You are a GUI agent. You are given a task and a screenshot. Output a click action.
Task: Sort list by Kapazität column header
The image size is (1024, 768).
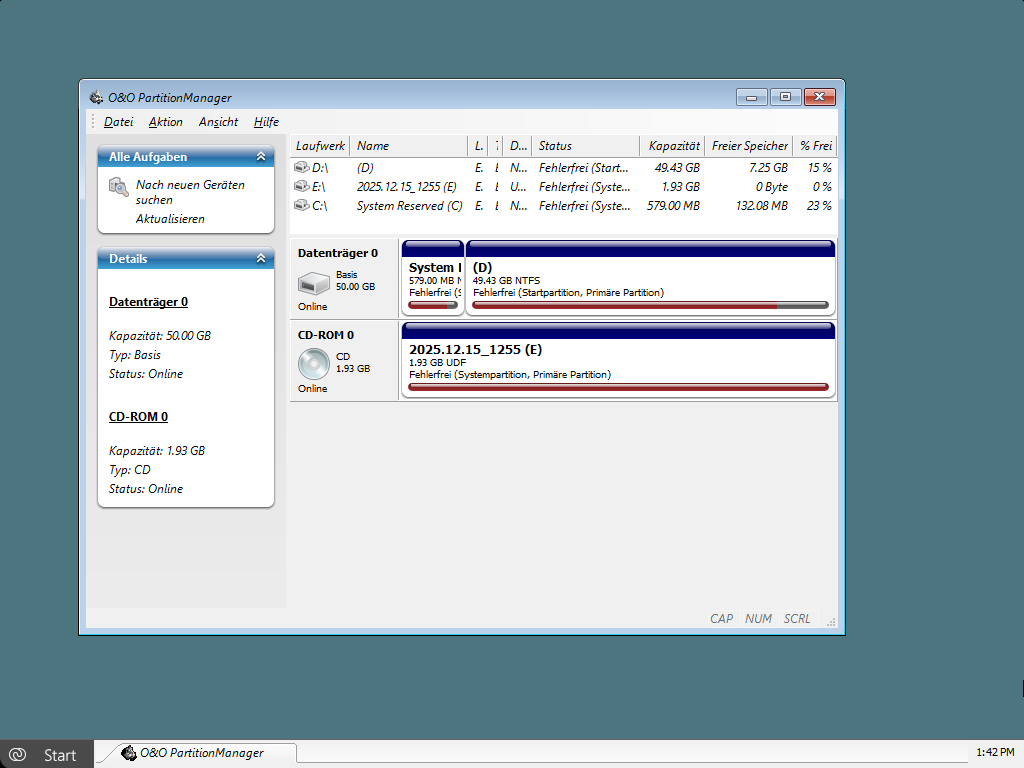673,146
